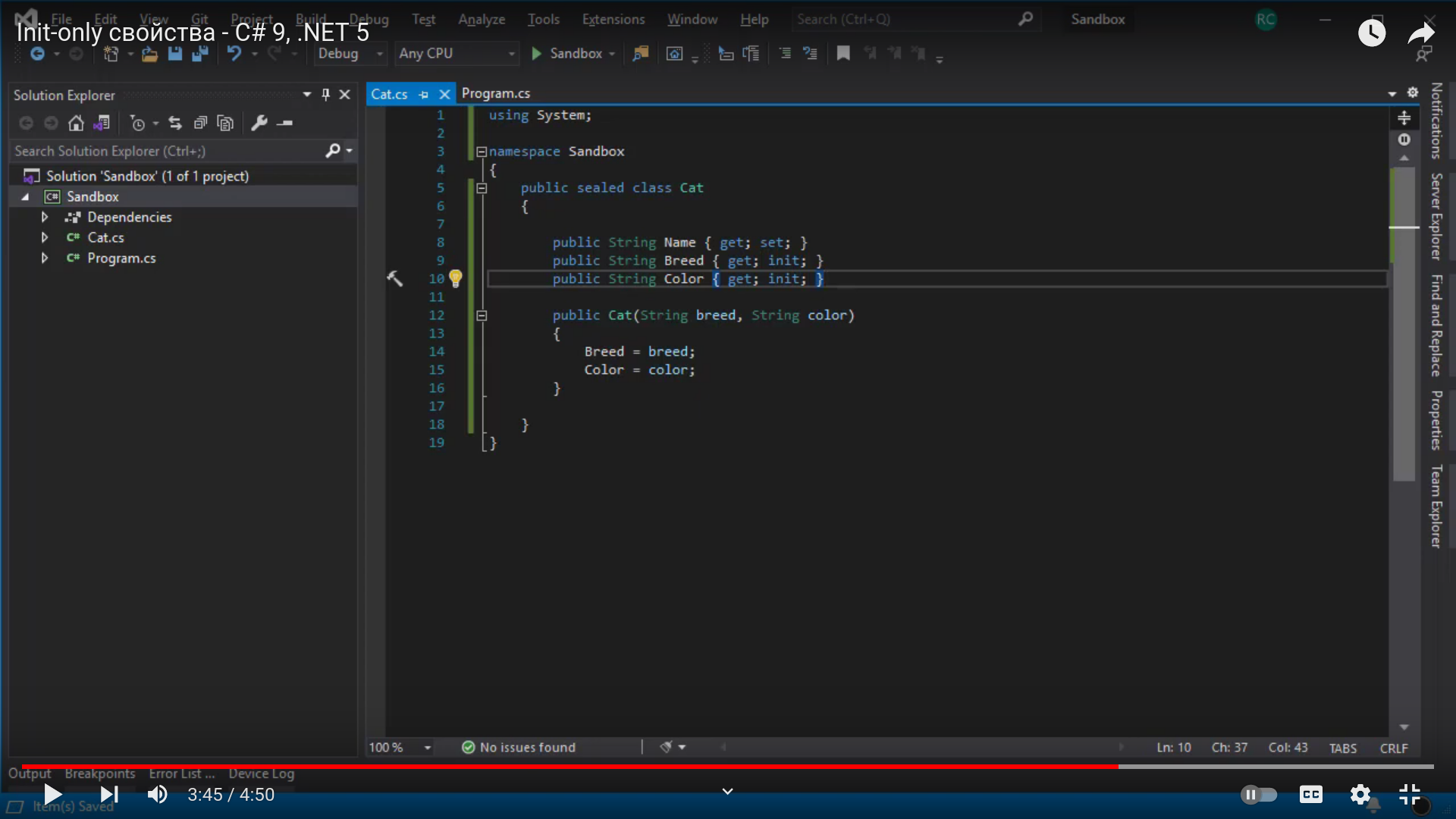The width and height of the screenshot is (1456, 819).
Task: Click the lightbulb quick actions icon
Action: pos(456,278)
